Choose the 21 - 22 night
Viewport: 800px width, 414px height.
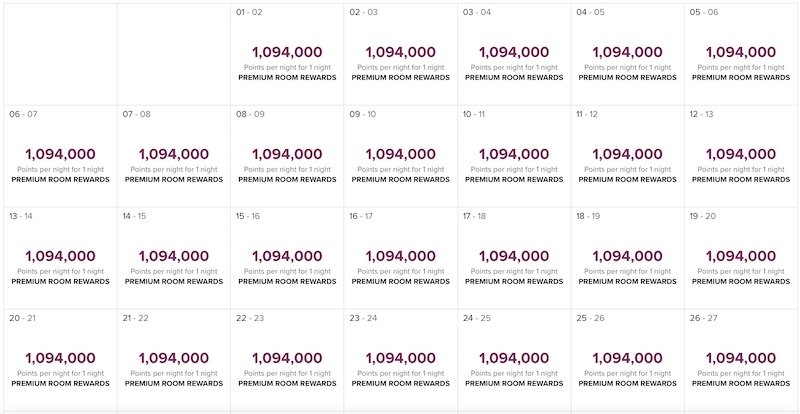pos(173,360)
